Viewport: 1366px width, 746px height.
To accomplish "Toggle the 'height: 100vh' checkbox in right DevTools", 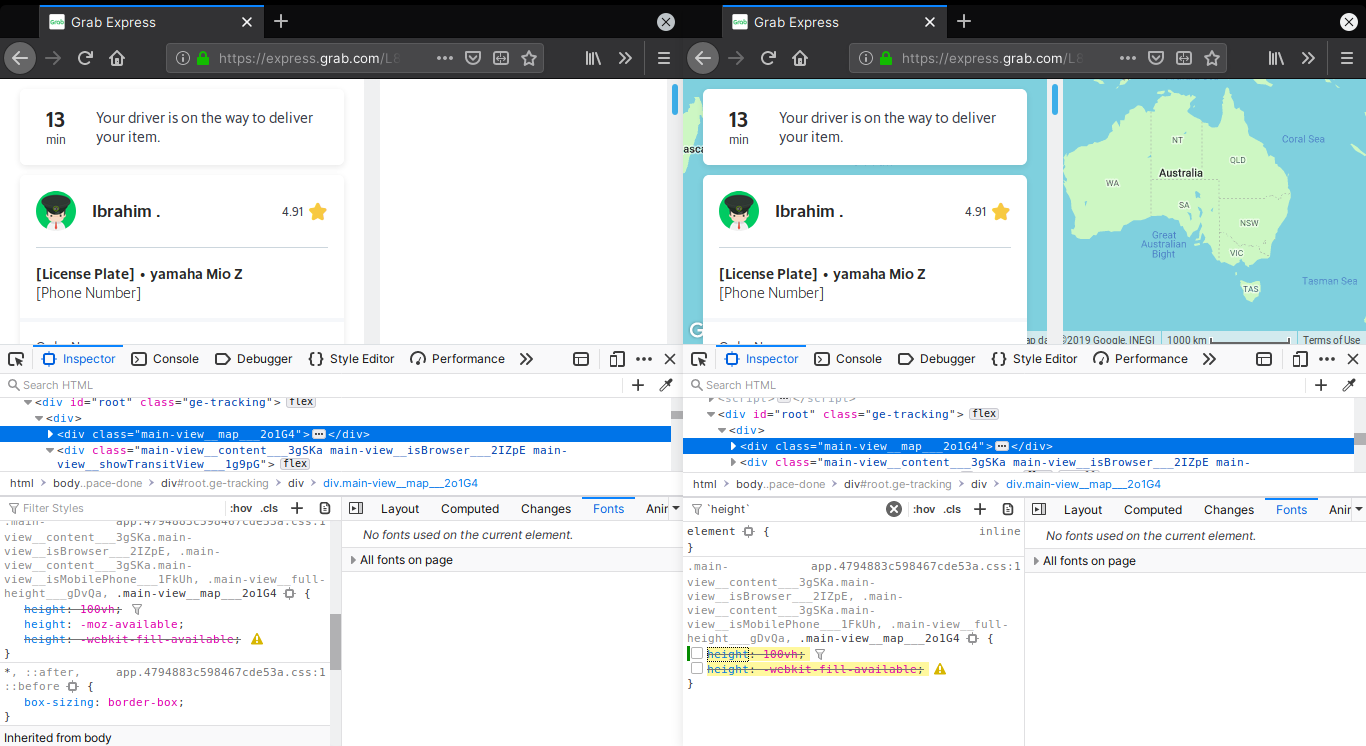I will click(697, 654).
